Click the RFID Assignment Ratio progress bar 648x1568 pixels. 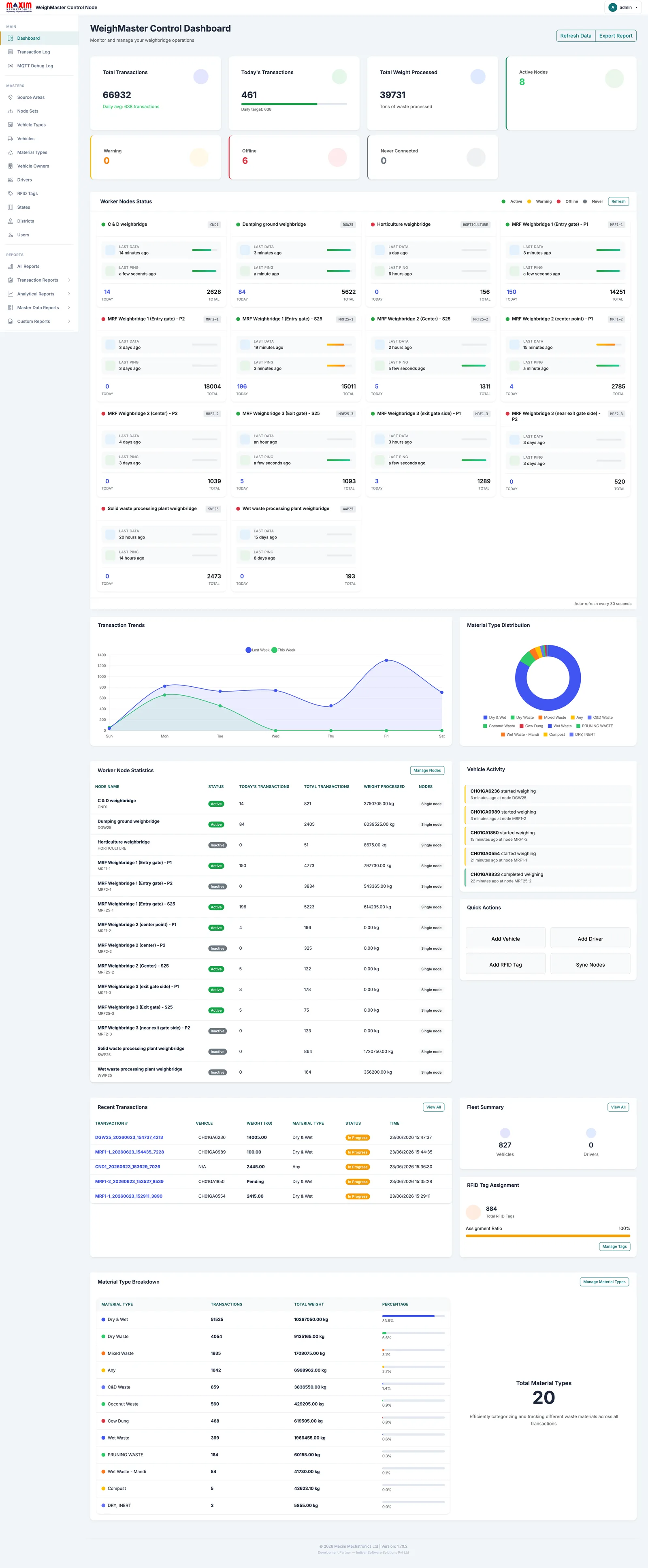(548, 1236)
